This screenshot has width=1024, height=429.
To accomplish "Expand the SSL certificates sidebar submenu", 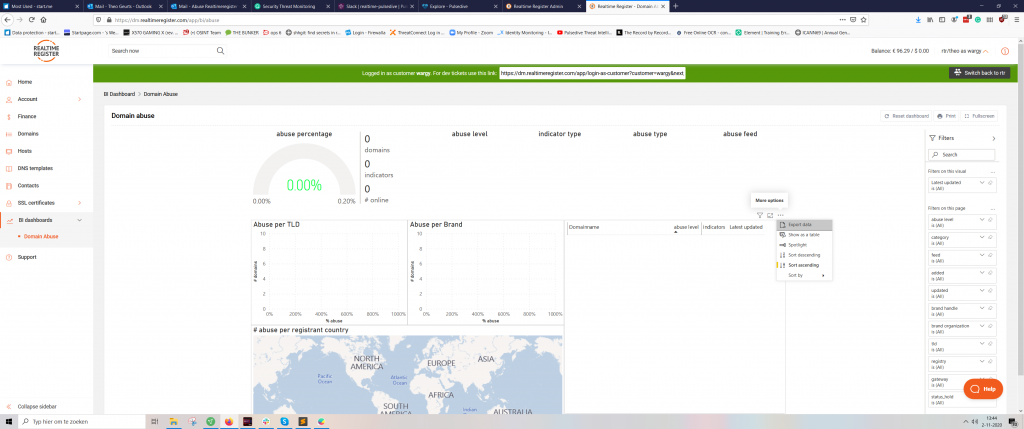I will (x=80, y=203).
